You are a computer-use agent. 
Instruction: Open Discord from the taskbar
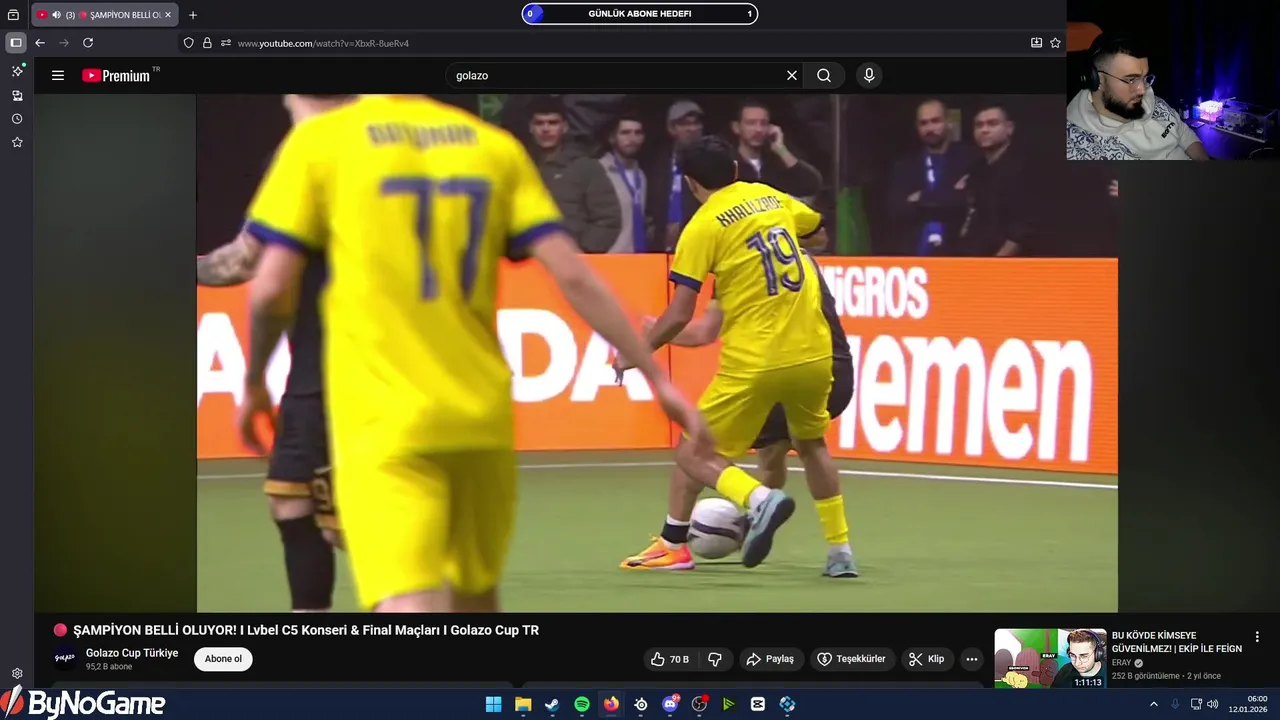[x=670, y=704]
